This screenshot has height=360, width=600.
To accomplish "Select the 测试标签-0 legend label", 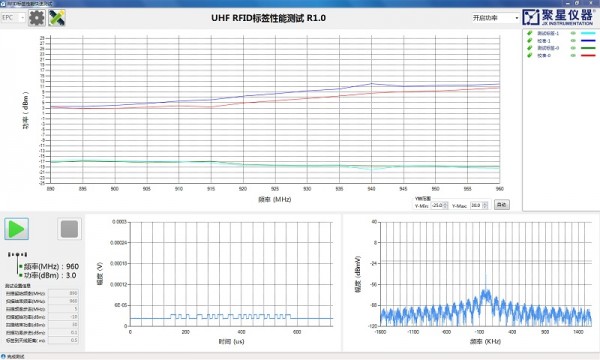I will (x=548, y=48).
